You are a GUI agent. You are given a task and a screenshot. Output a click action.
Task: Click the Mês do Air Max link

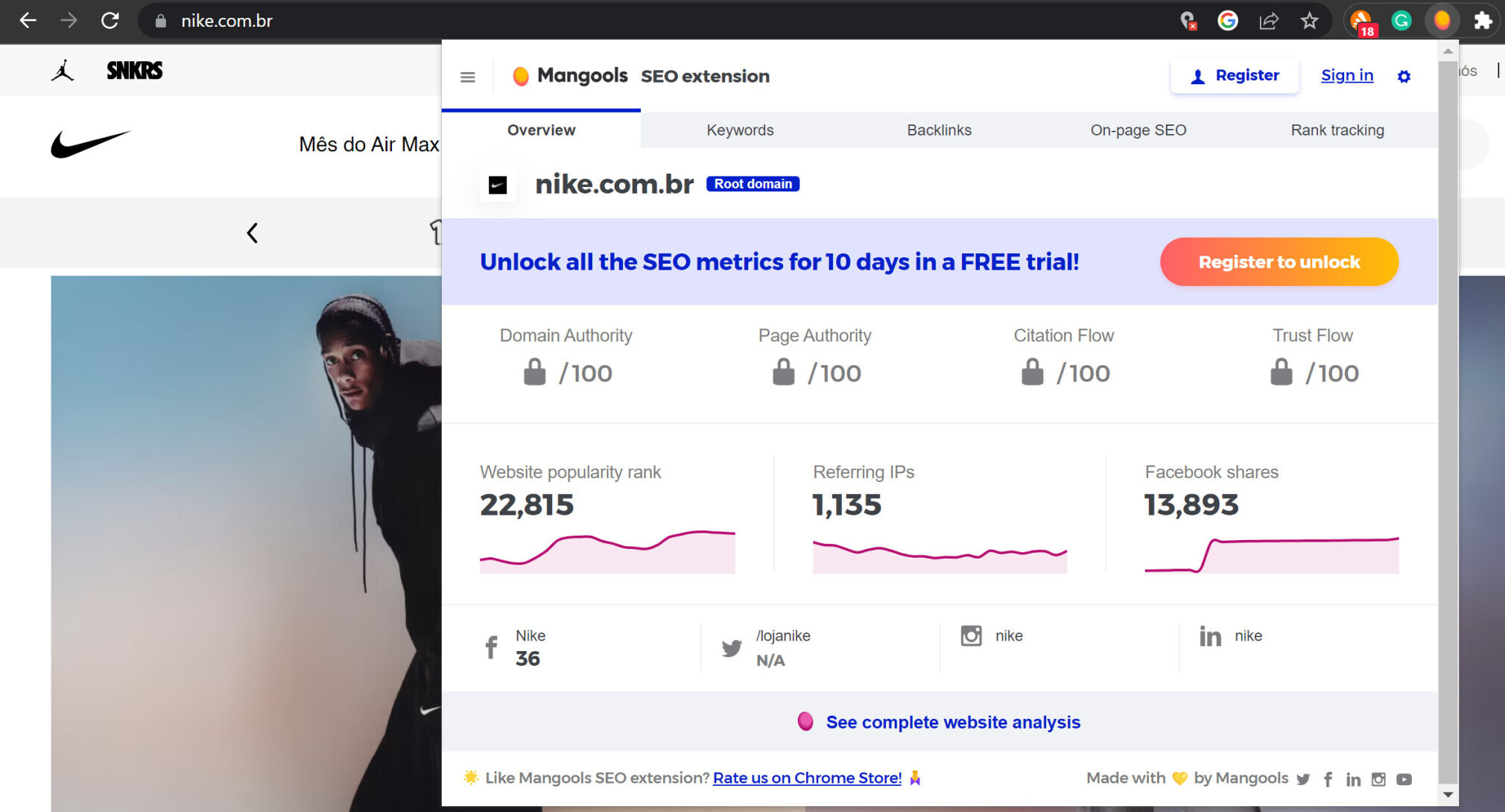[x=369, y=145]
